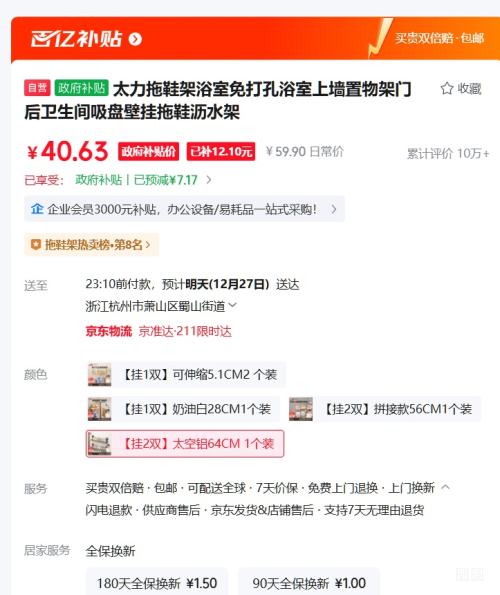The width and height of the screenshot is (500, 595).
Task: Click 买贵双倍赔·包邮 banner text
Action: (x=439, y=38)
